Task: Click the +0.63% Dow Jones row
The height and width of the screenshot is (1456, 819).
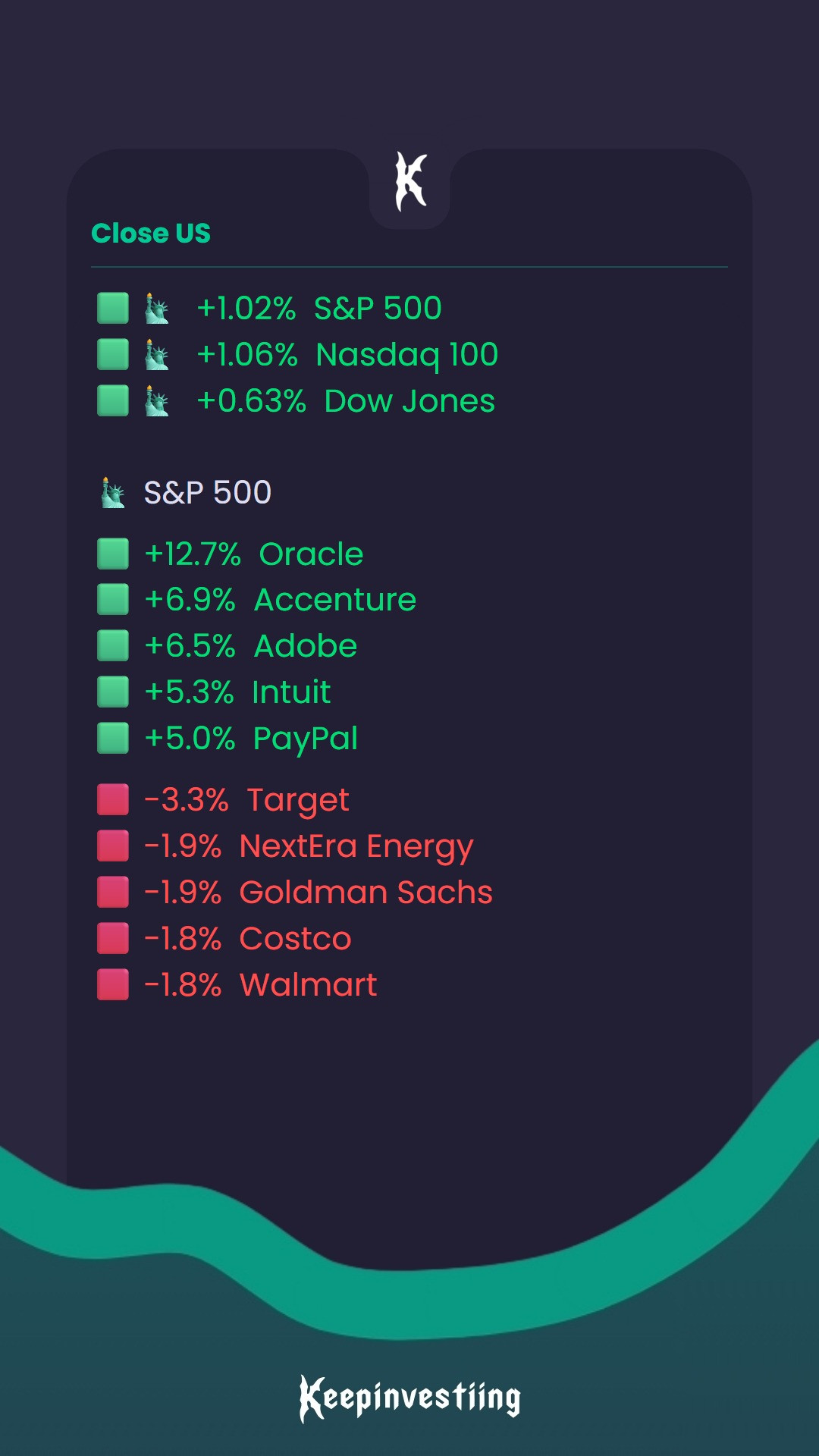Action: 345,401
